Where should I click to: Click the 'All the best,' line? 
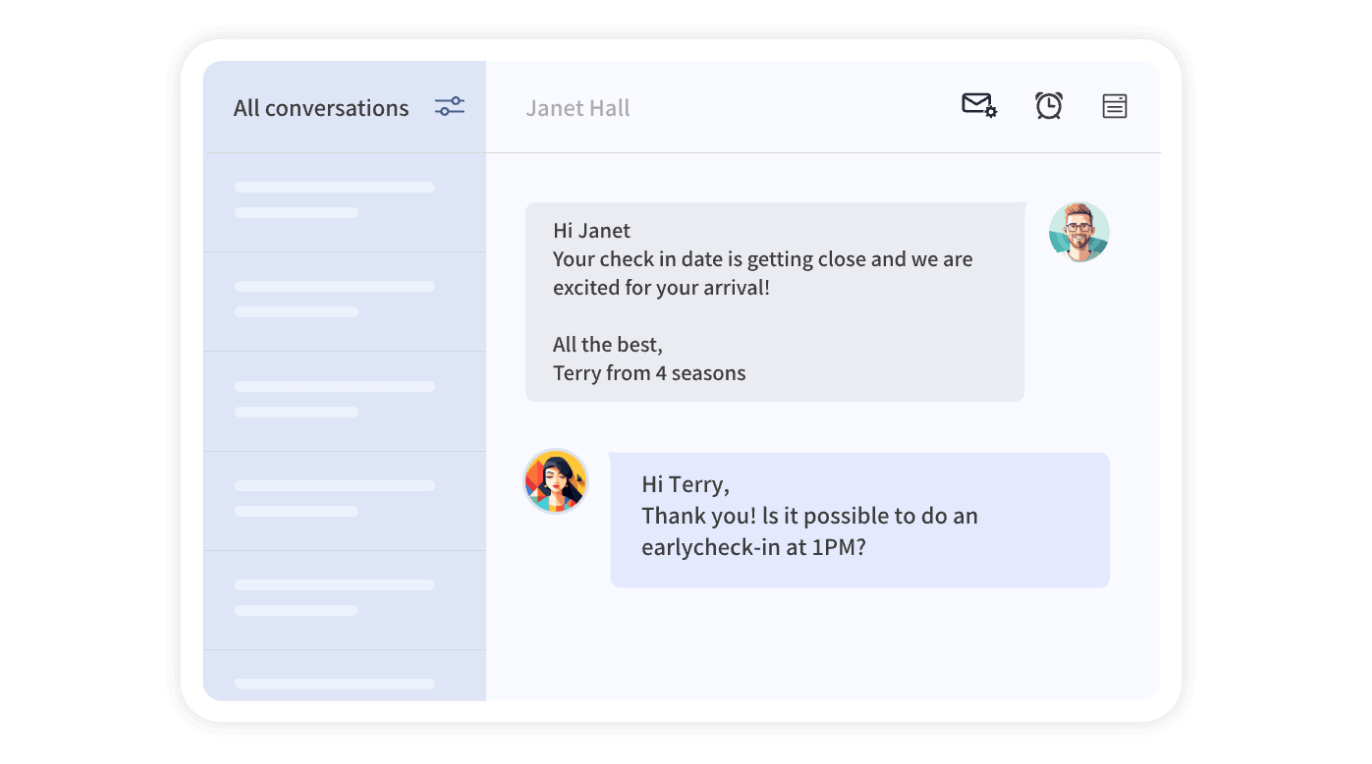point(608,345)
